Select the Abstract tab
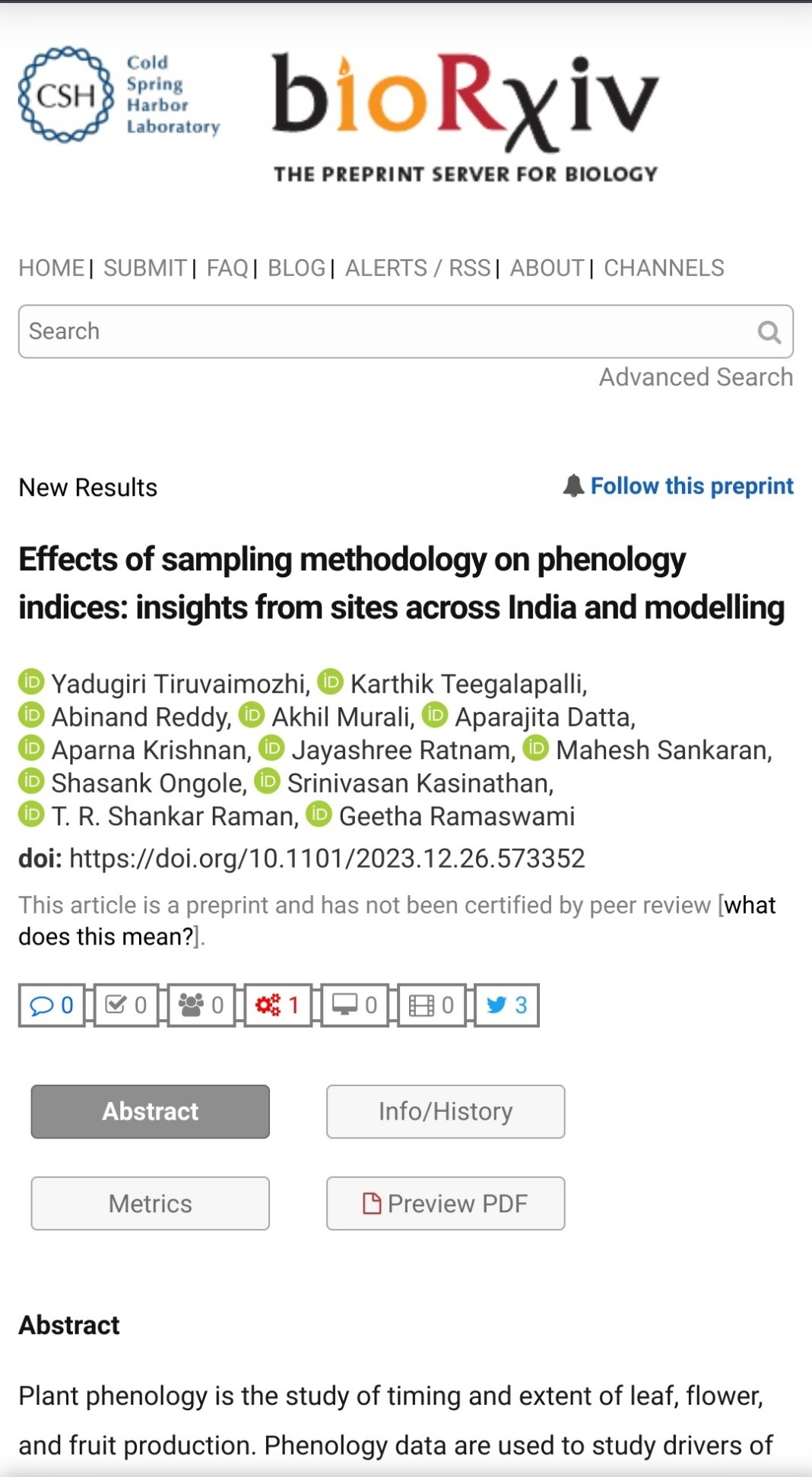 click(151, 1112)
